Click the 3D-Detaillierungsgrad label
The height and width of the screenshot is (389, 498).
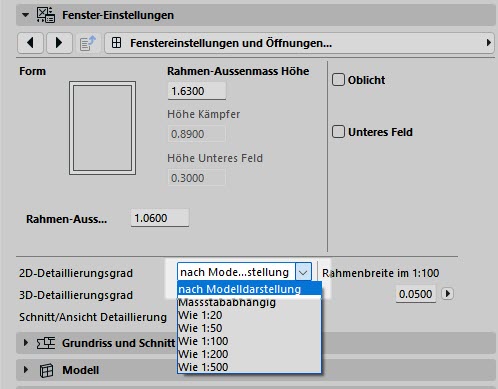(x=76, y=295)
